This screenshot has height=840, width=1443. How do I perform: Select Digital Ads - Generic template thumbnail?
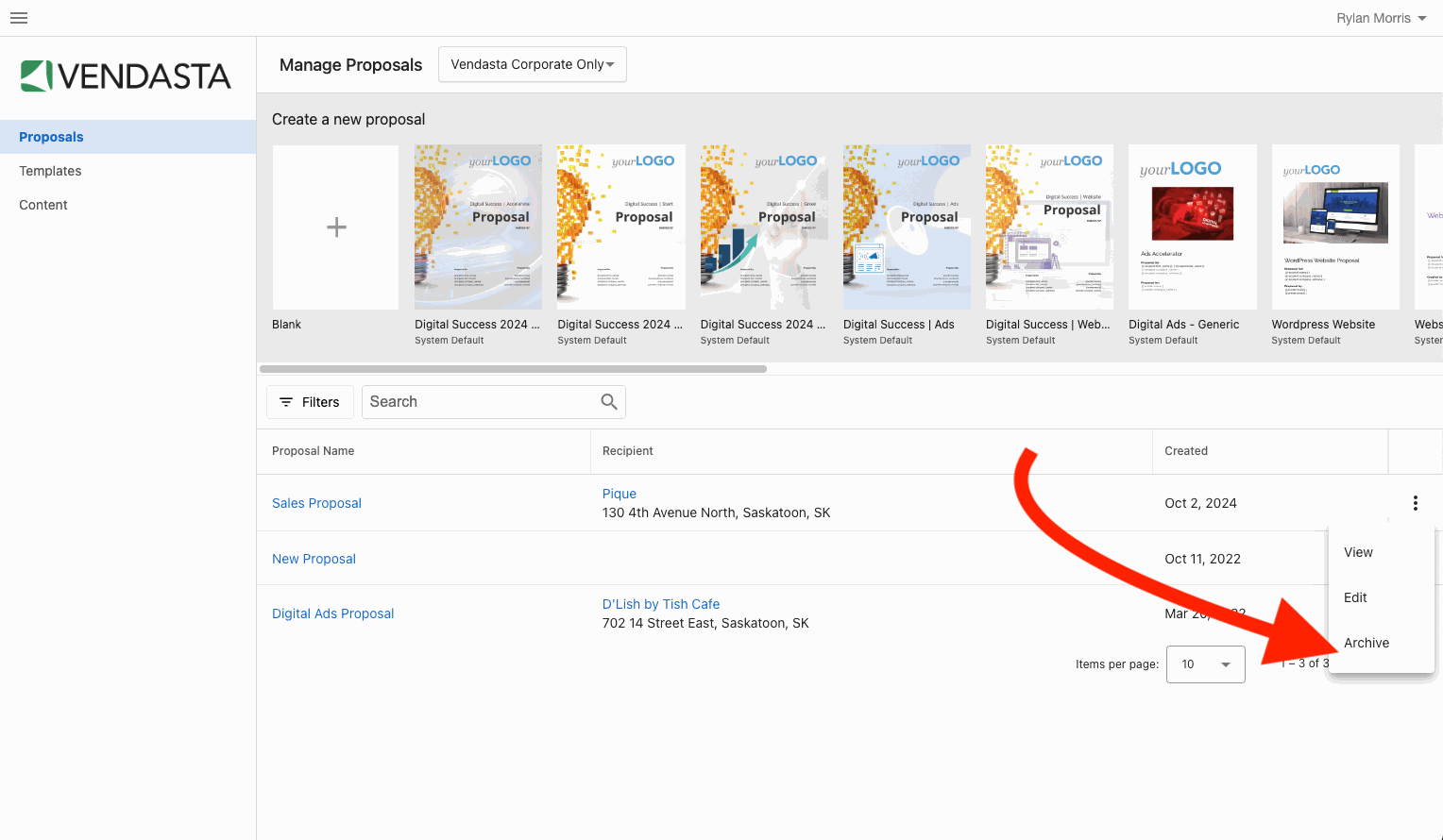[x=1193, y=227]
